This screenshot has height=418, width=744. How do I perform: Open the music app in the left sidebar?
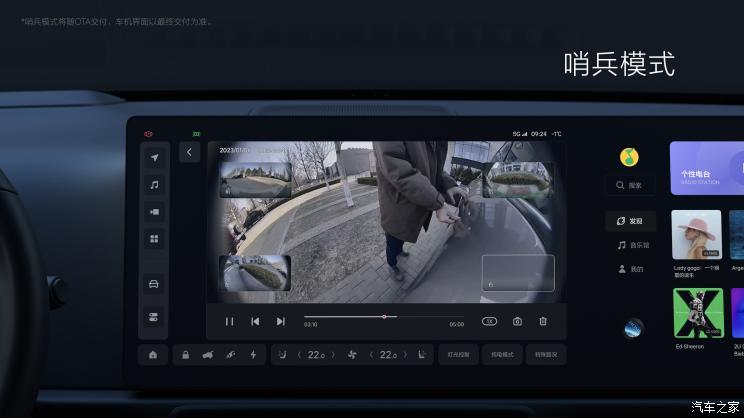154,185
